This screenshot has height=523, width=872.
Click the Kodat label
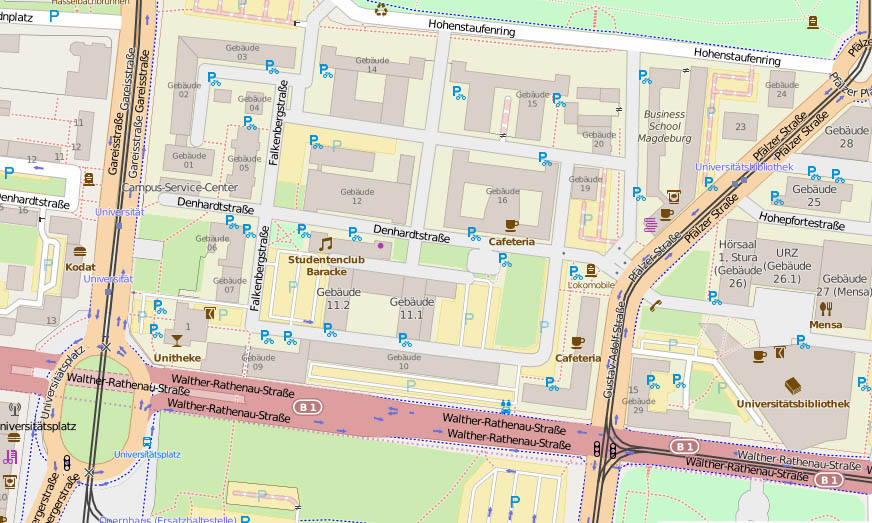coord(81,267)
